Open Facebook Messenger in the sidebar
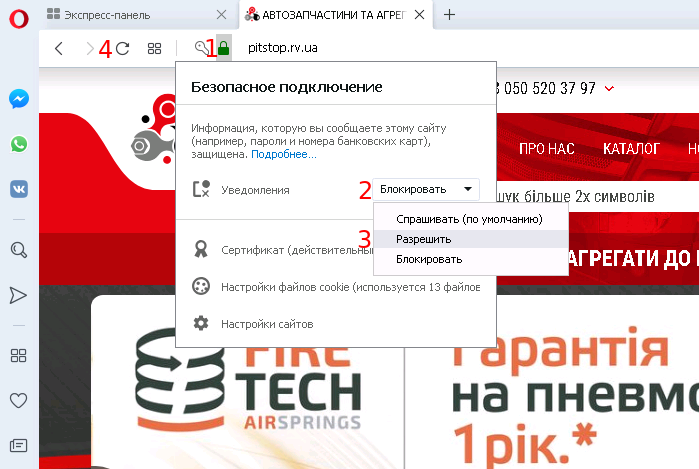The width and height of the screenshot is (699, 469). coord(19,99)
